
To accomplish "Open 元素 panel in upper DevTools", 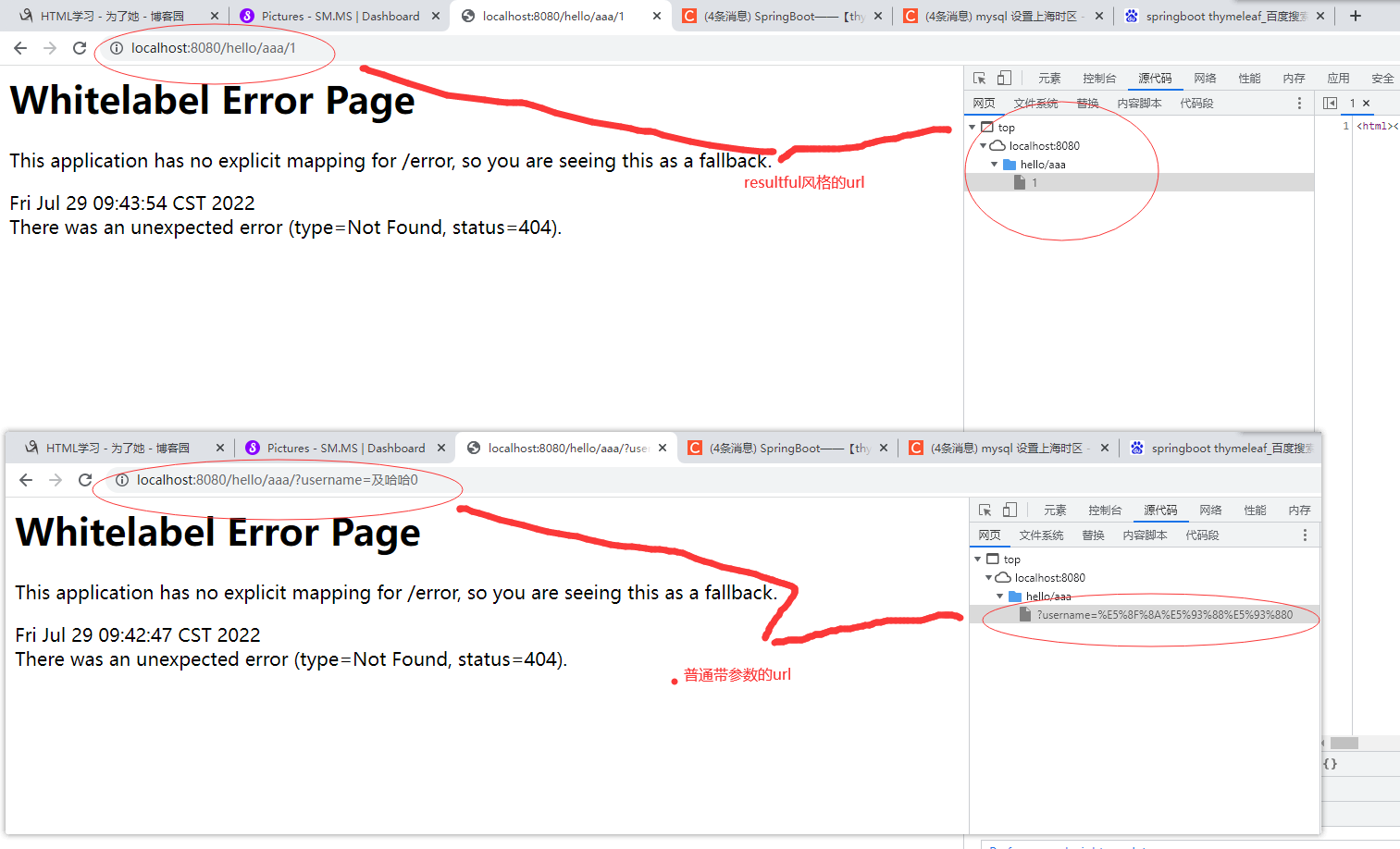I will (1049, 79).
